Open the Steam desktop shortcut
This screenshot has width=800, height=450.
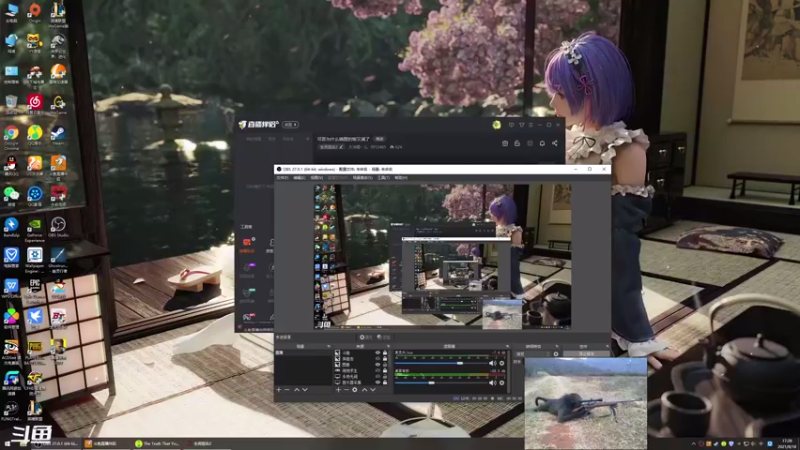(x=58, y=134)
